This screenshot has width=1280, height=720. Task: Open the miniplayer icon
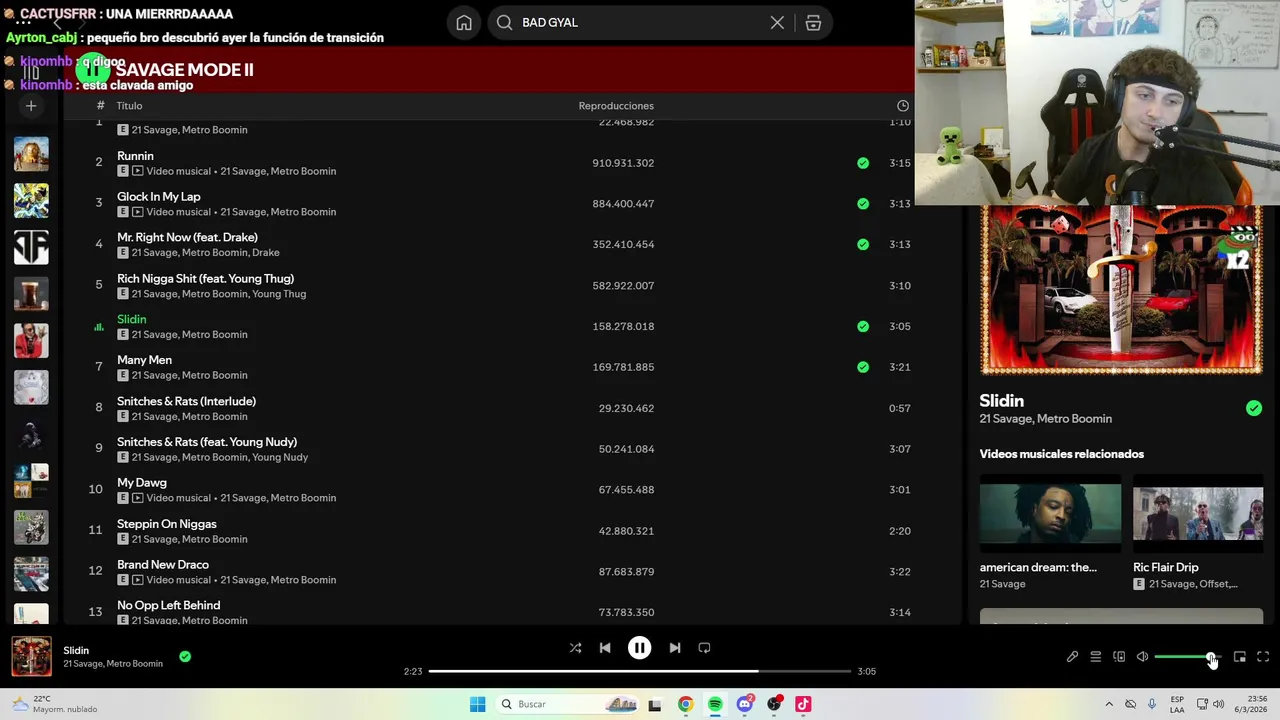pos(1240,657)
